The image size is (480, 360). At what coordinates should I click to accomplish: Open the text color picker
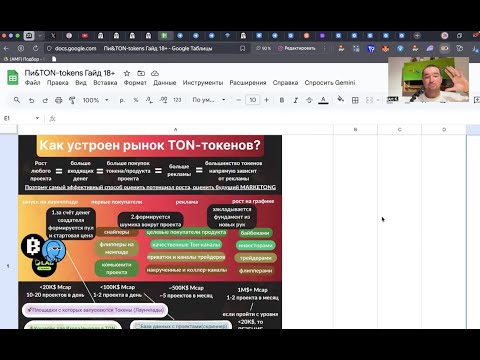click(323, 100)
